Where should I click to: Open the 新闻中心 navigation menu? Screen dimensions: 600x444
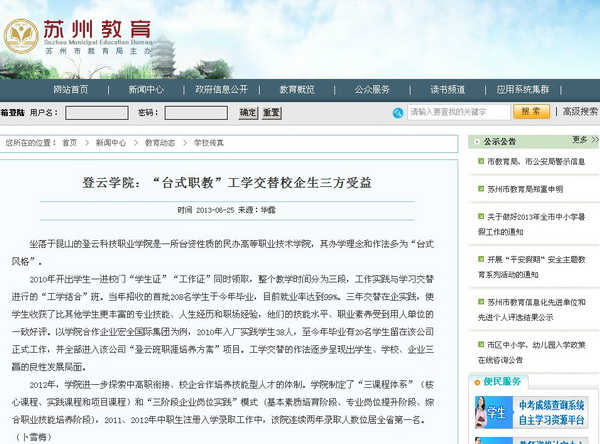147,89
